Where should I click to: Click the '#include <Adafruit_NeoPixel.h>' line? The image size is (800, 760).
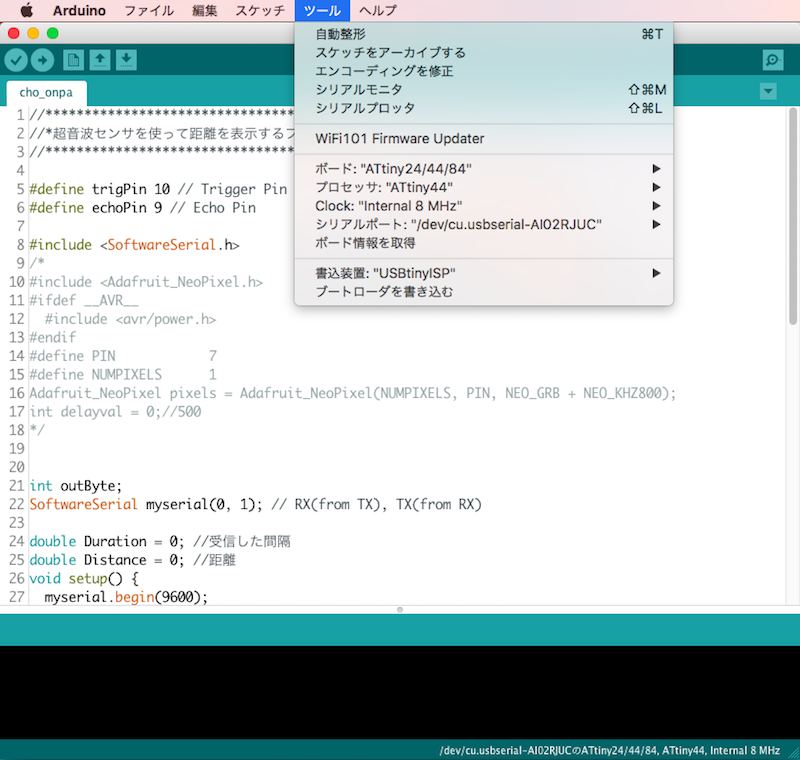tap(146, 282)
